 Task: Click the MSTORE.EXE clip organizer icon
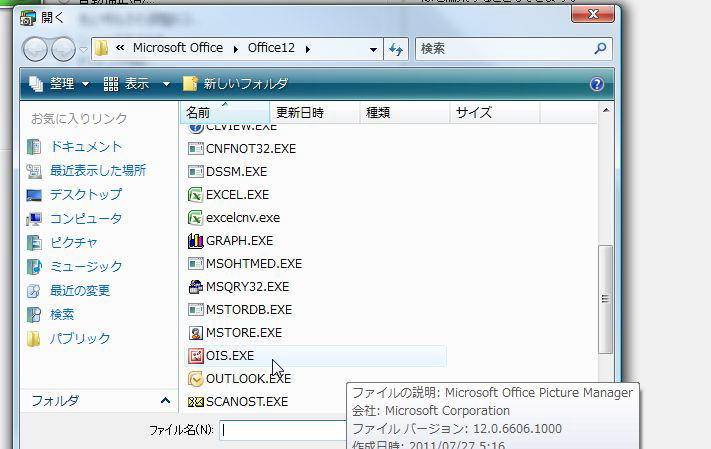pyautogui.click(x=195, y=333)
